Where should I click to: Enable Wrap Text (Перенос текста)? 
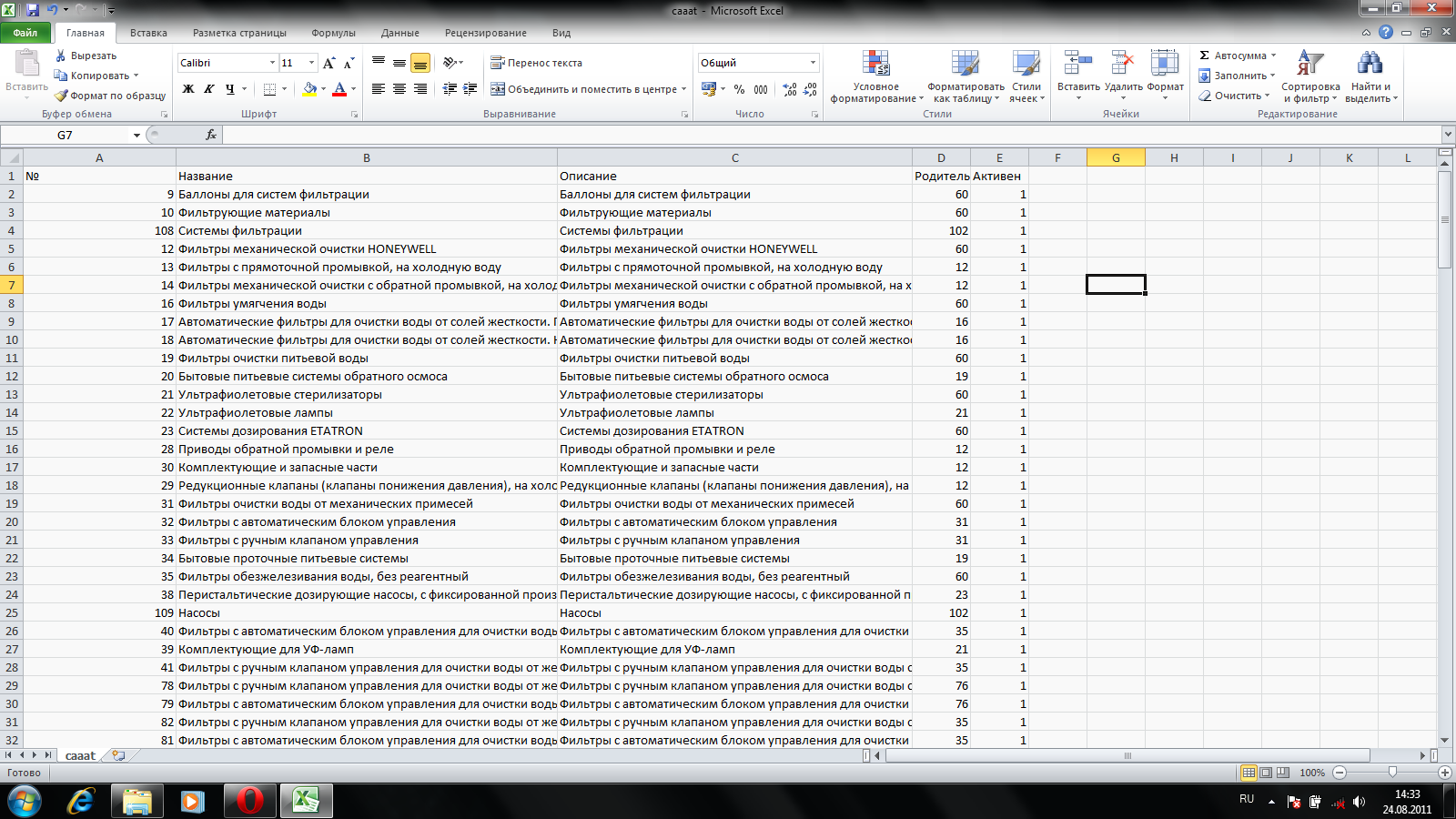[536, 63]
